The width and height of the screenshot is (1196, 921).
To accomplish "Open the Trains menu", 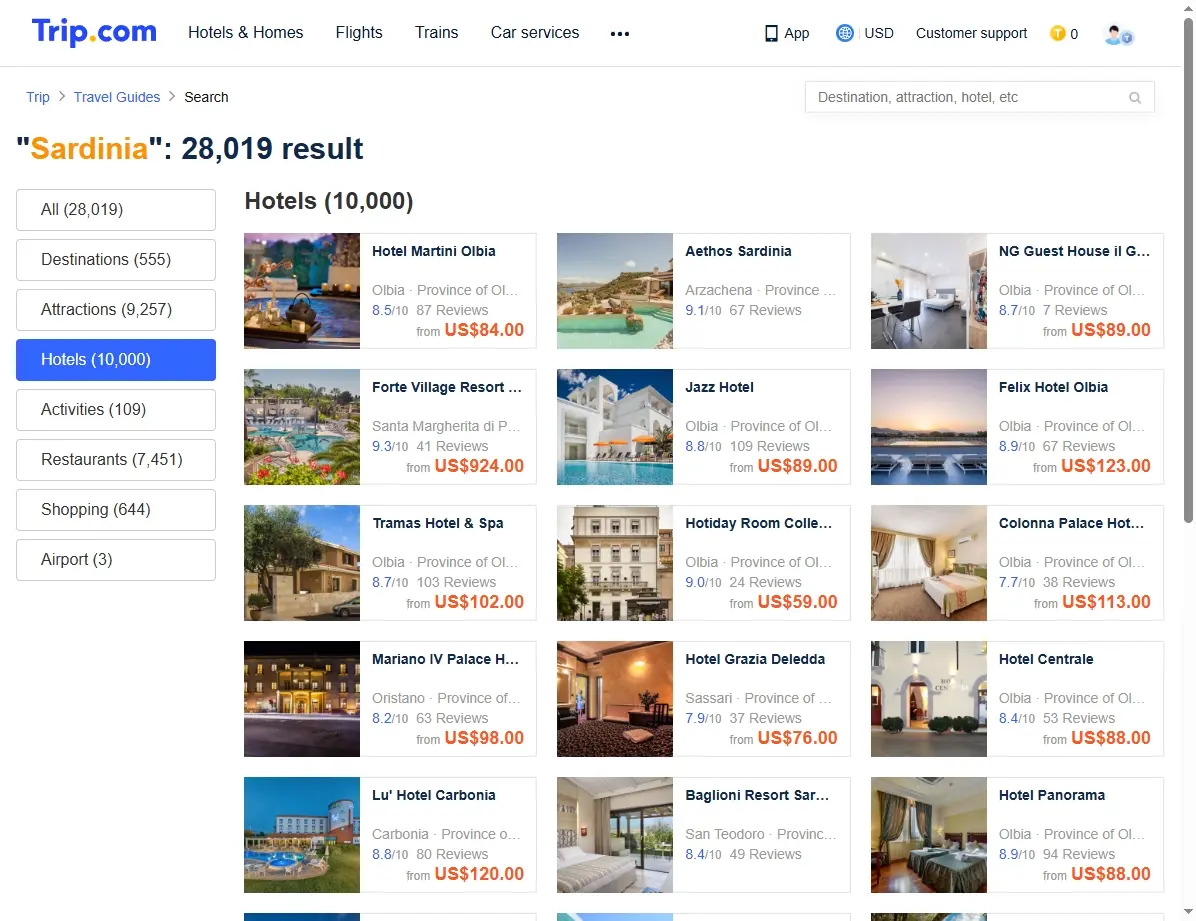I will pos(436,32).
